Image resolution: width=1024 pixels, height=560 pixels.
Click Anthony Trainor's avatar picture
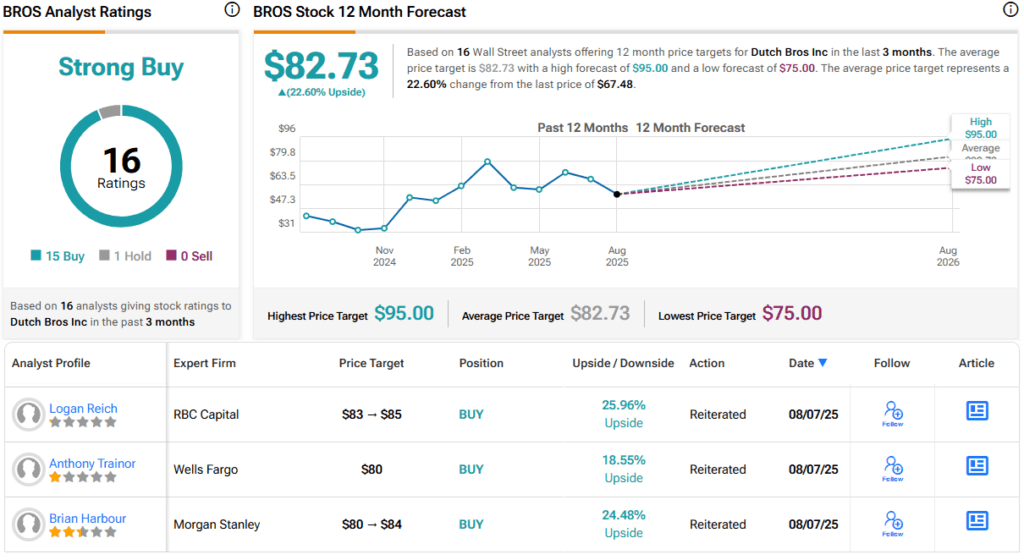point(29,469)
